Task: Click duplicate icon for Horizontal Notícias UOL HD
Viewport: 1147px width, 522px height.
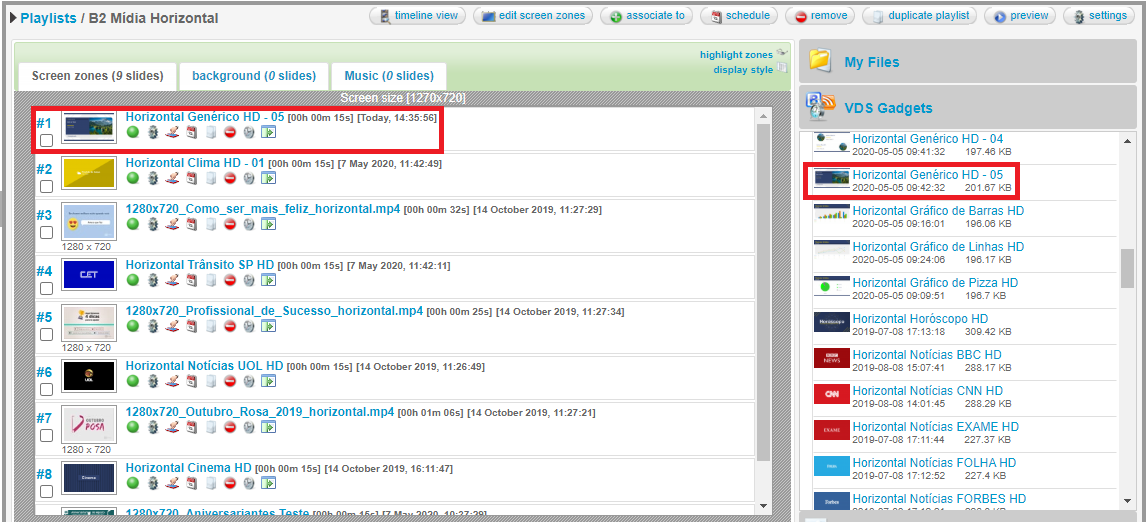Action: tap(211, 381)
